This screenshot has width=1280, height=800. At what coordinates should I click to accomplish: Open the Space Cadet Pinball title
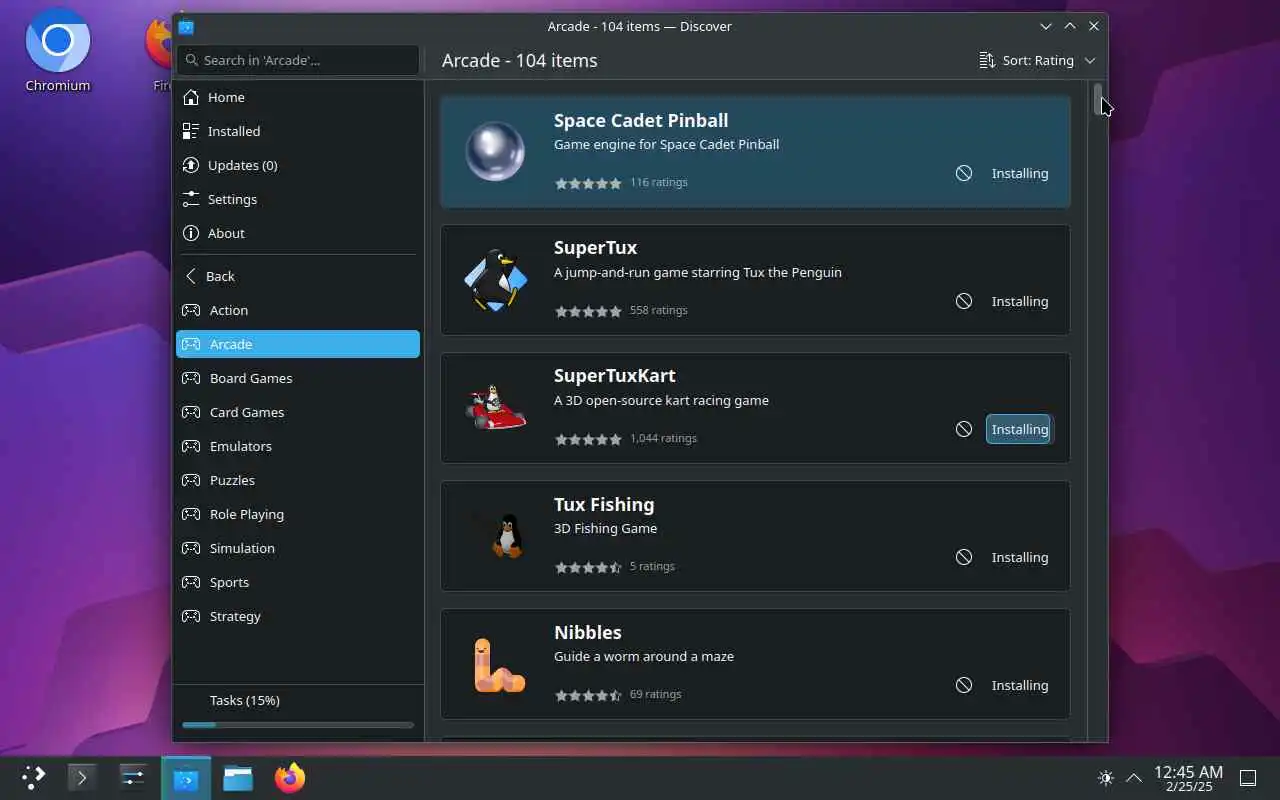pyautogui.click(x=641, y=120)
